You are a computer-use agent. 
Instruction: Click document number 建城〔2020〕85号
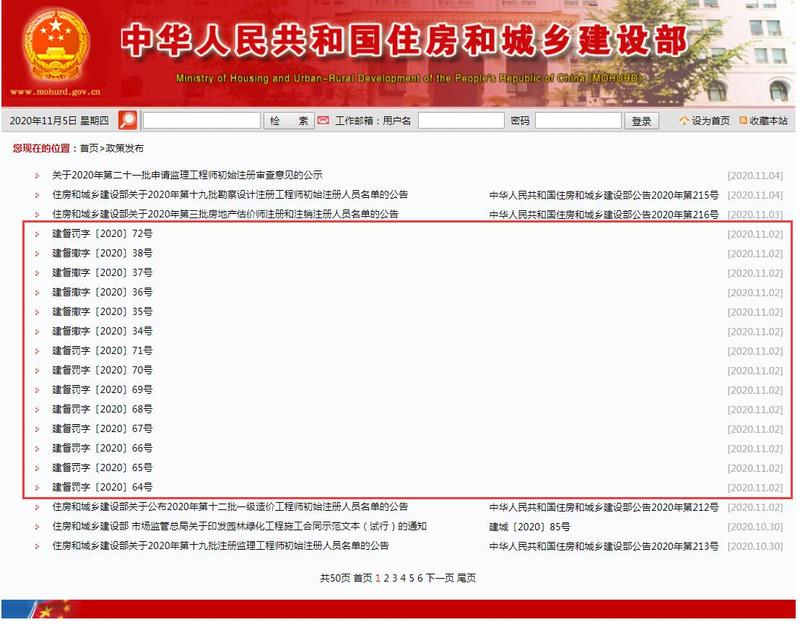[530, 526]
